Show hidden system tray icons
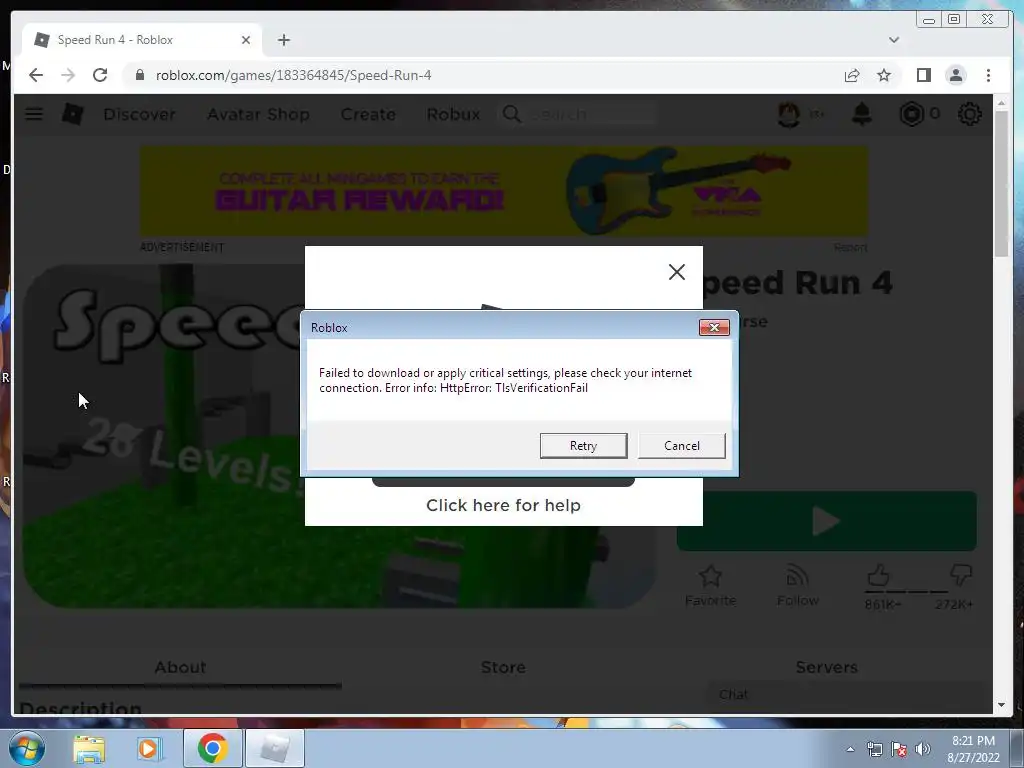Viewport: 1024px width, 768px height. (850, 749)
